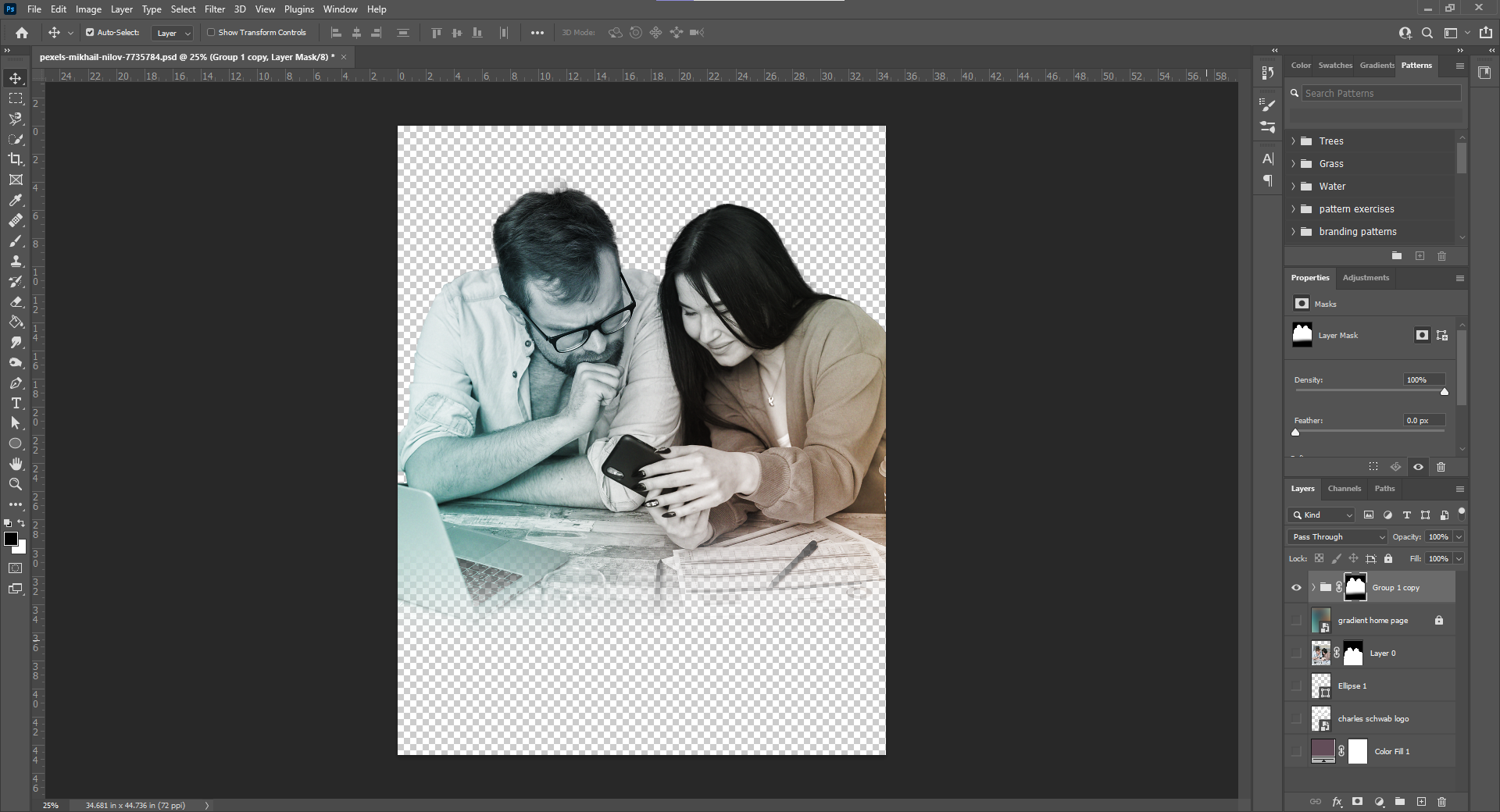Open the search icon at top right
The width and height of the screenshot is (1500, 812).
tap(1427, 33)
